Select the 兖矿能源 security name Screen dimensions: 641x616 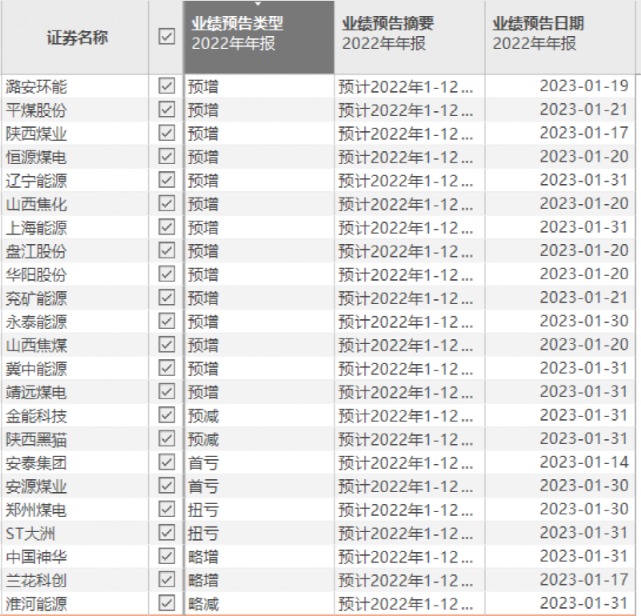[x=37, y=298]
